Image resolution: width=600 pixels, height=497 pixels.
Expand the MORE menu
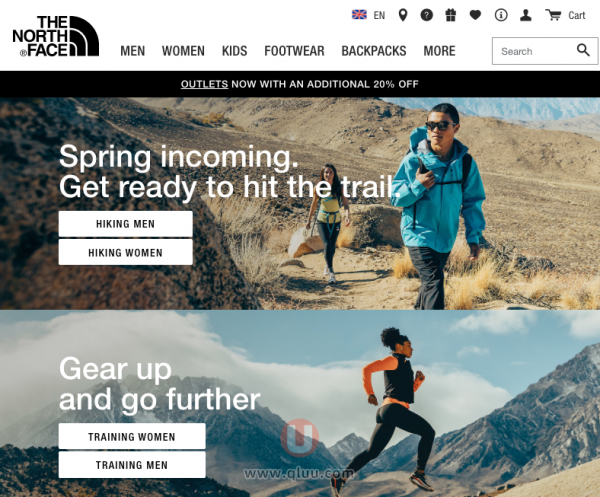(439, 51)
